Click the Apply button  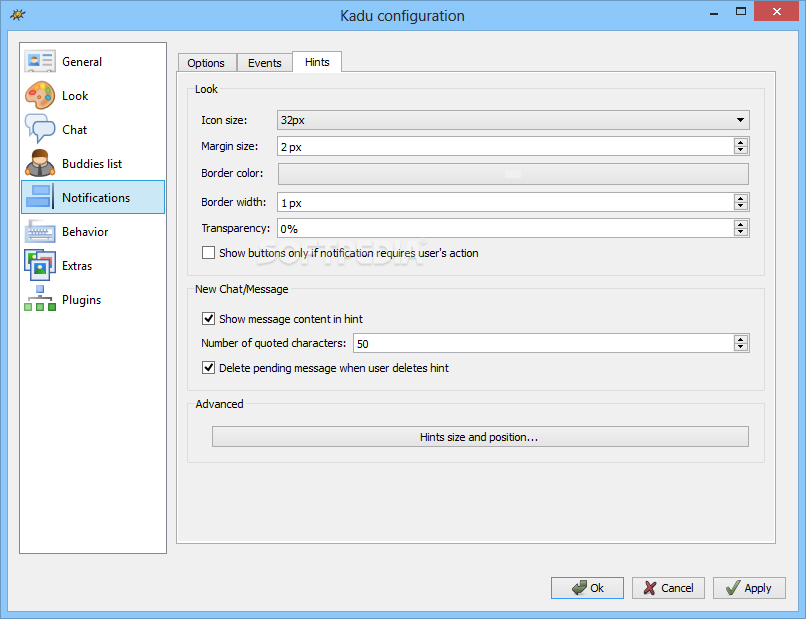(x=749, y=588)
